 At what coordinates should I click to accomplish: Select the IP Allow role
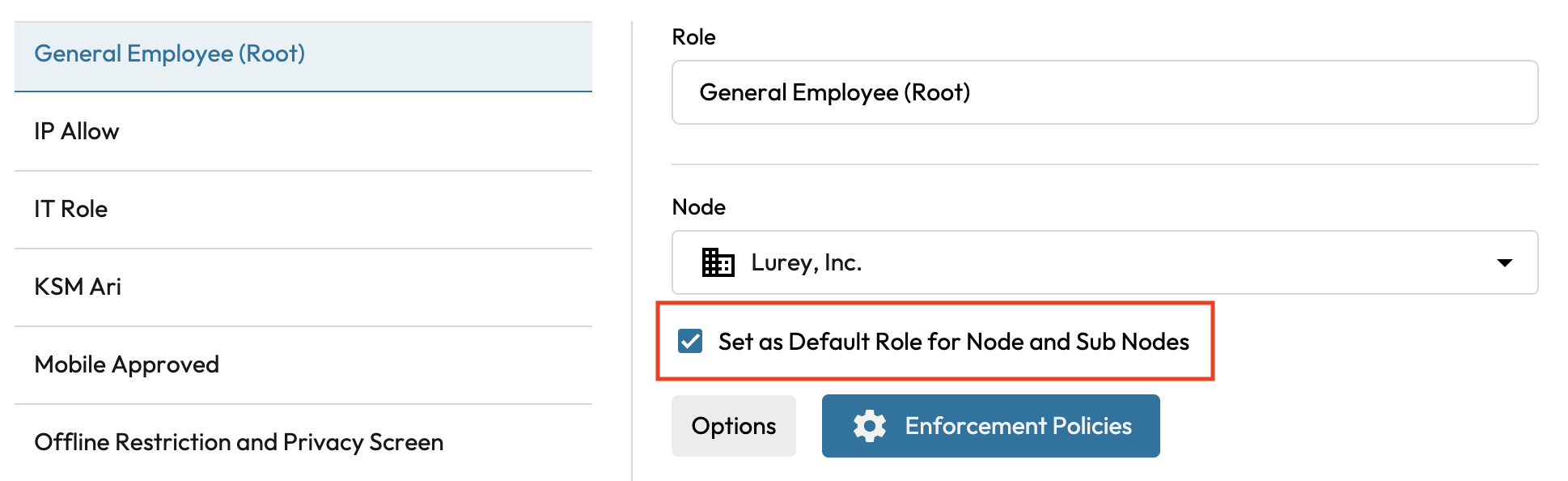point(77,131)
